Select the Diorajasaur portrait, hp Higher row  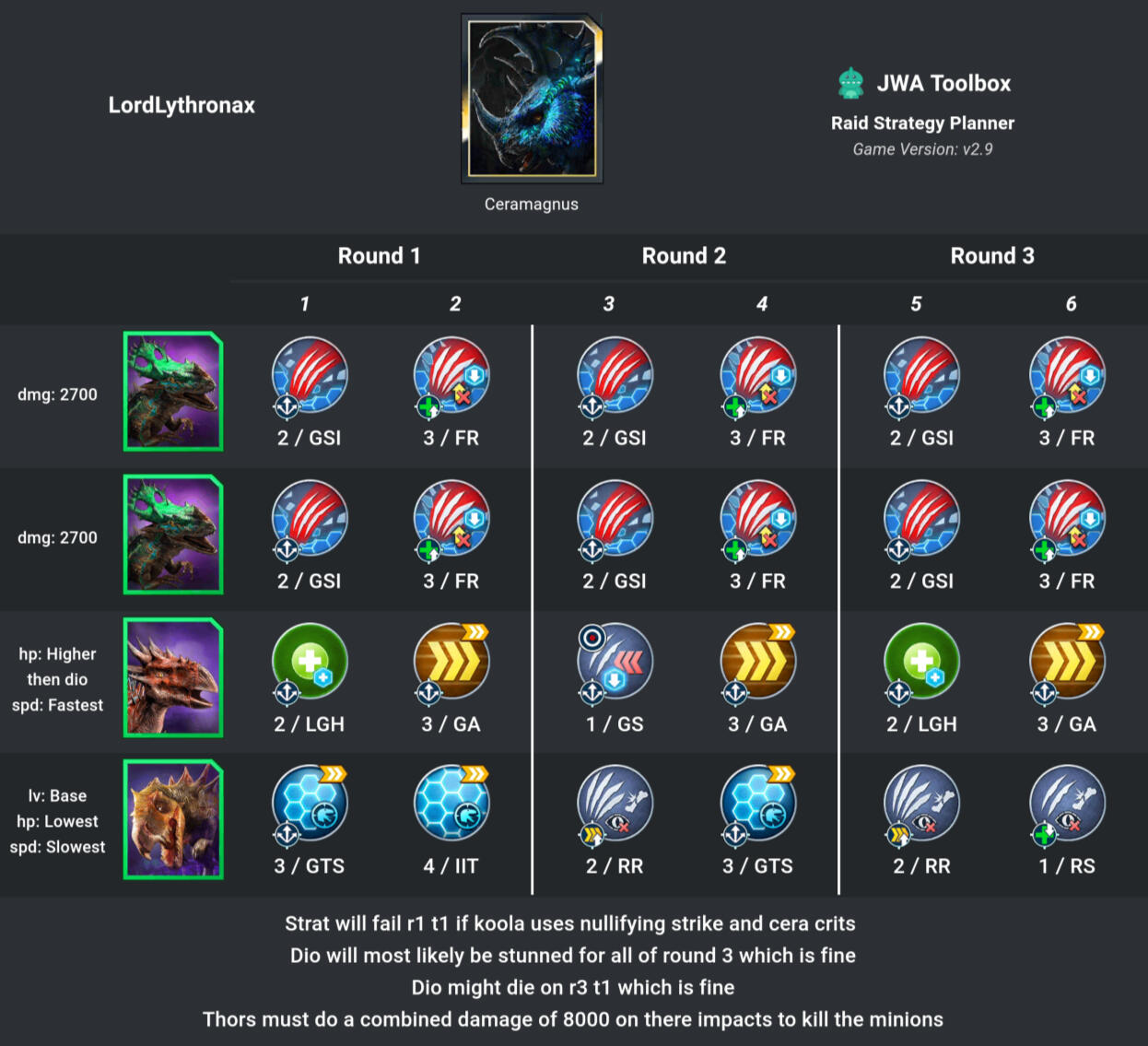coord(173,677)
